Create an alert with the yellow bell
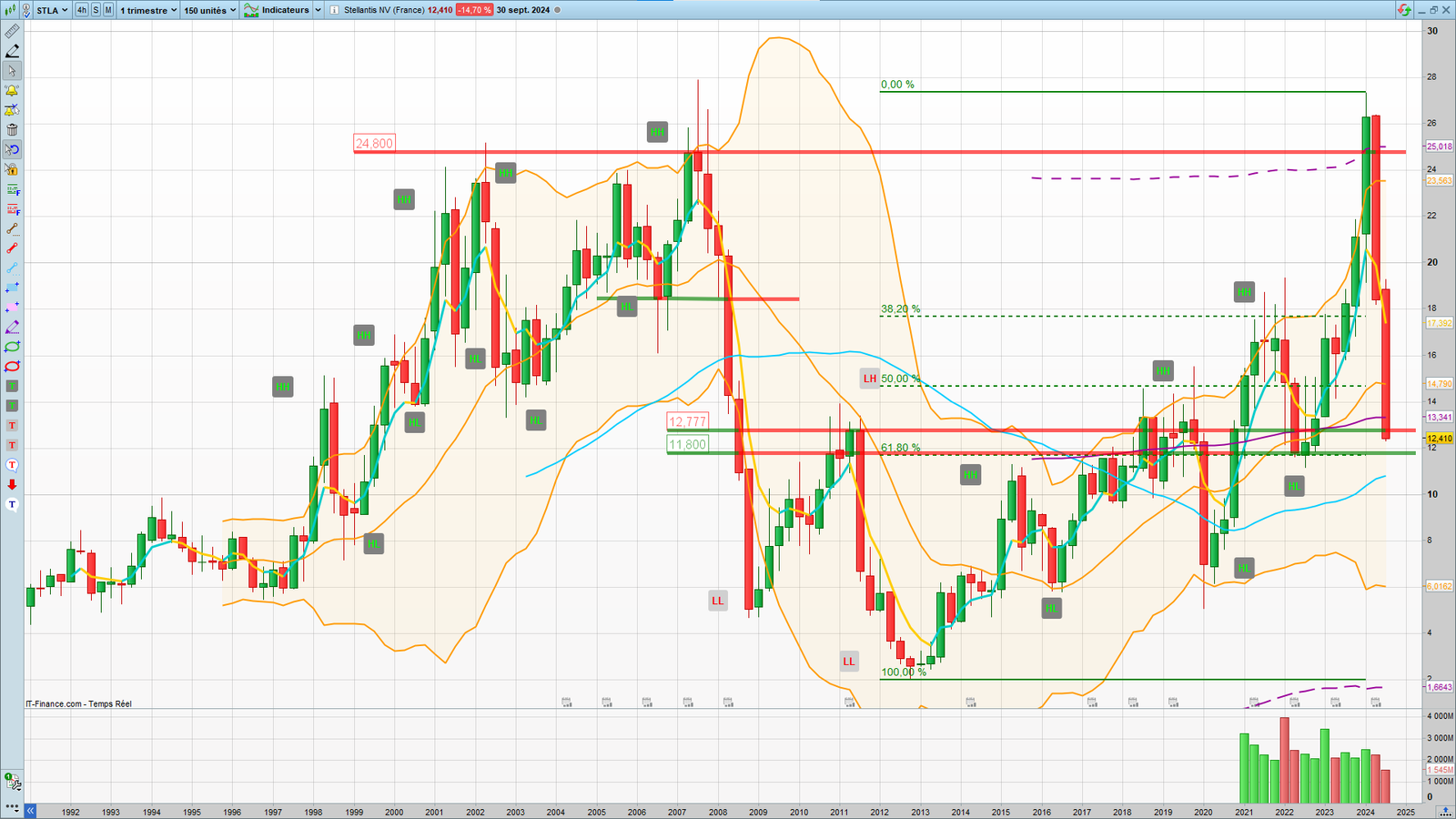 [12, 90]
